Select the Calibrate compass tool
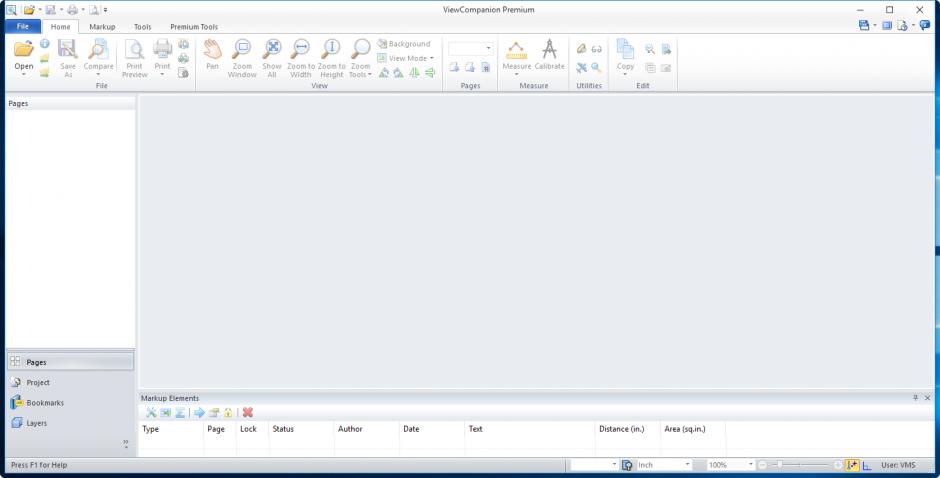The image size is (940, 478). coord(549,55)
